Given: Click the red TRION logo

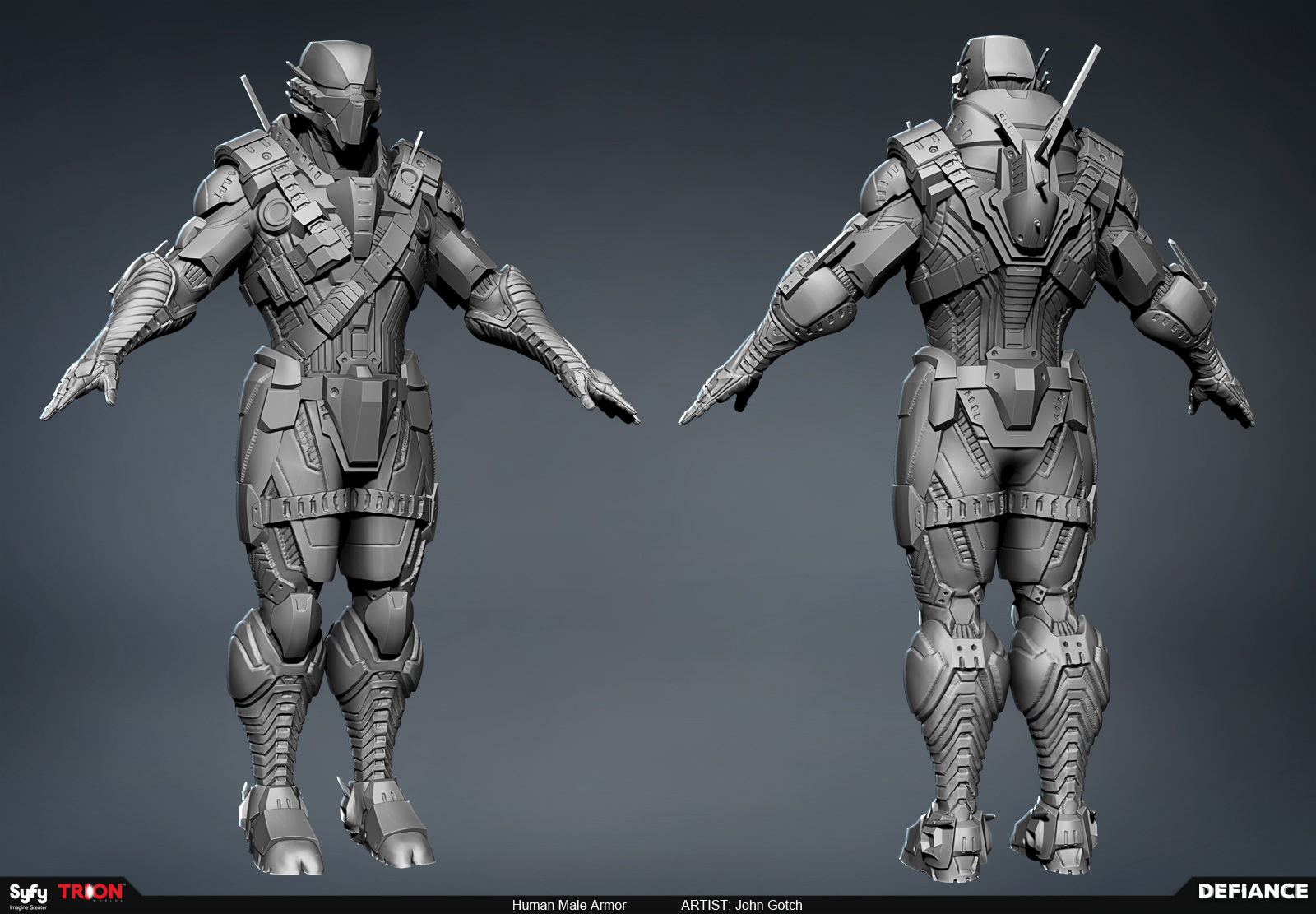Looking at the screenshot, I should pos(91,893).
